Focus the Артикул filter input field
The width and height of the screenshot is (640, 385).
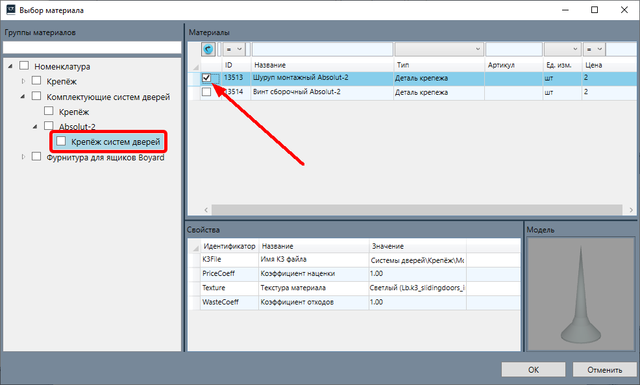click(514, 49)
